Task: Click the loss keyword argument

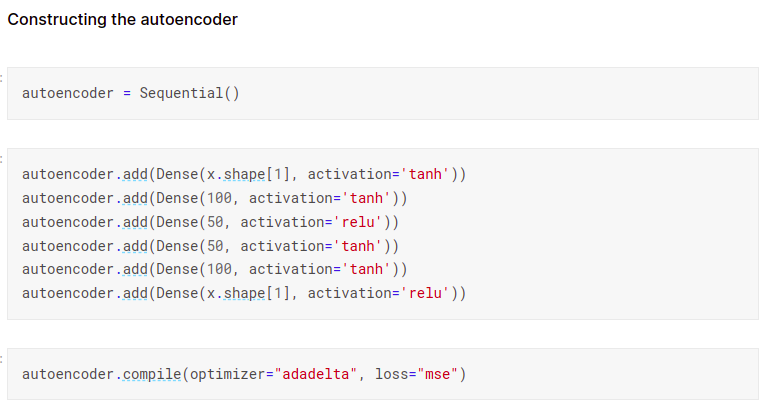Action: pos(392,375)
